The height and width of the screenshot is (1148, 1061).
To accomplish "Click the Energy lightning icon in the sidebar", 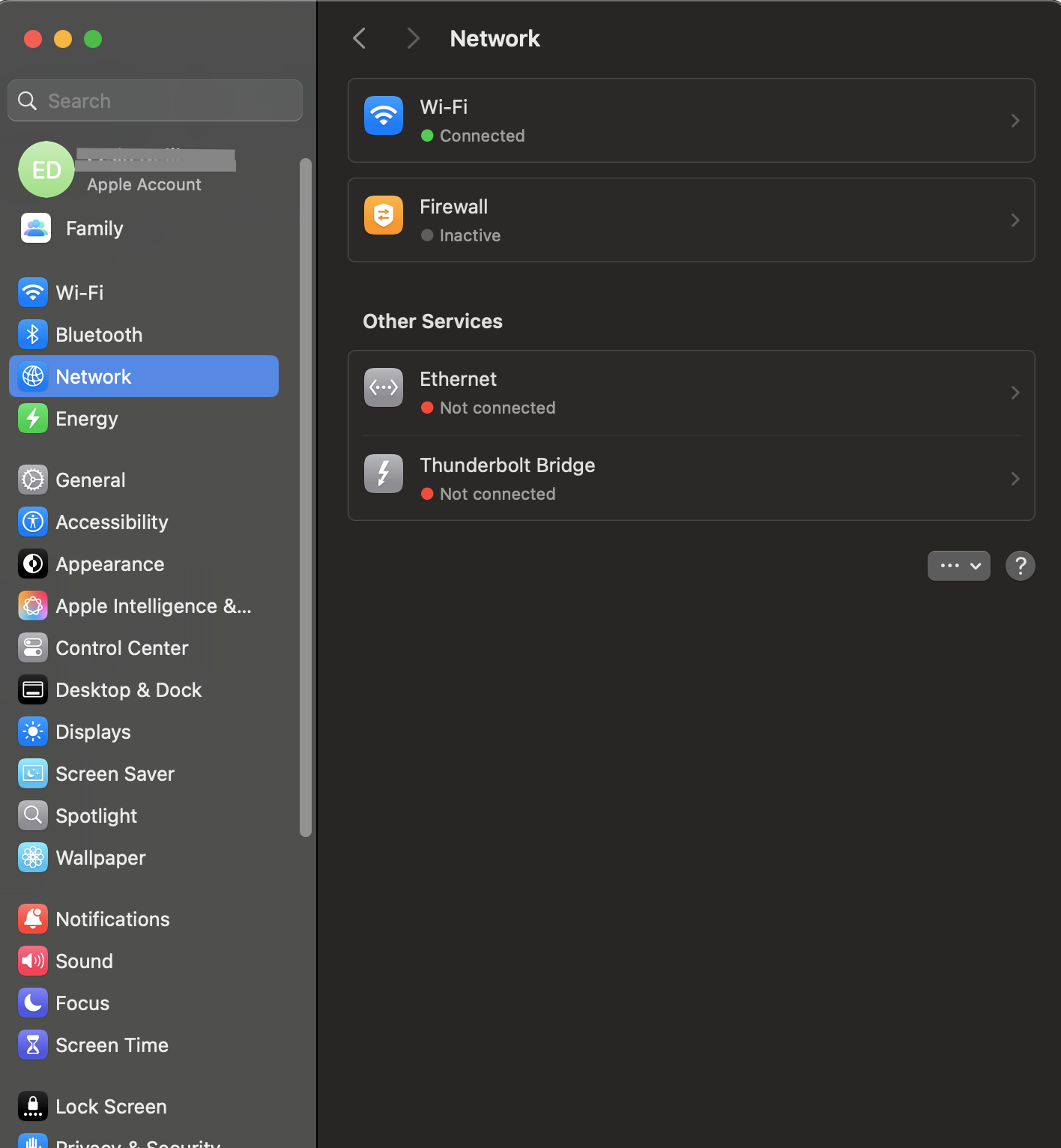I will click(x=33, y=418).
